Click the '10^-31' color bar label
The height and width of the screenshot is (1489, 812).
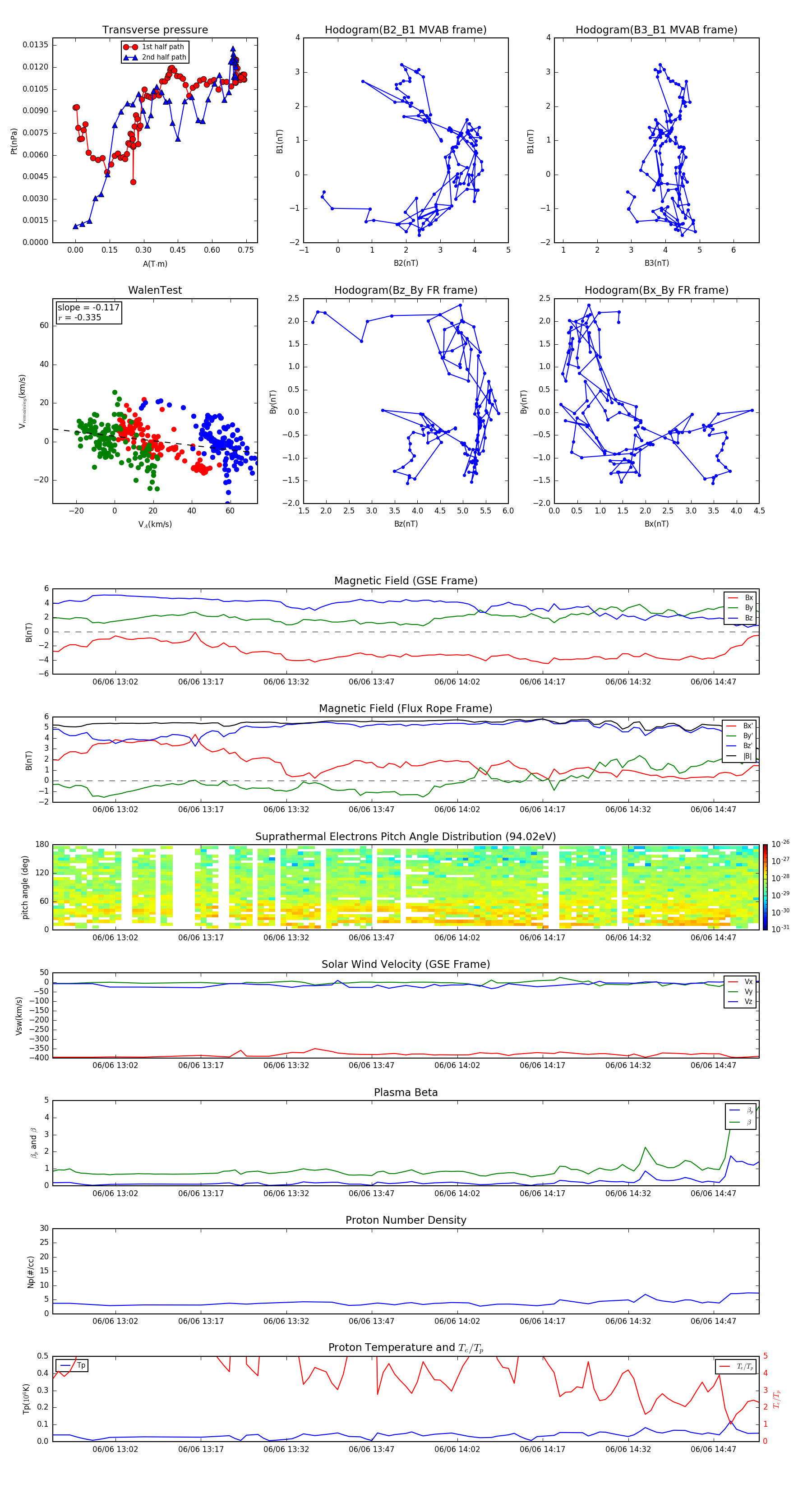pos(780,929)
